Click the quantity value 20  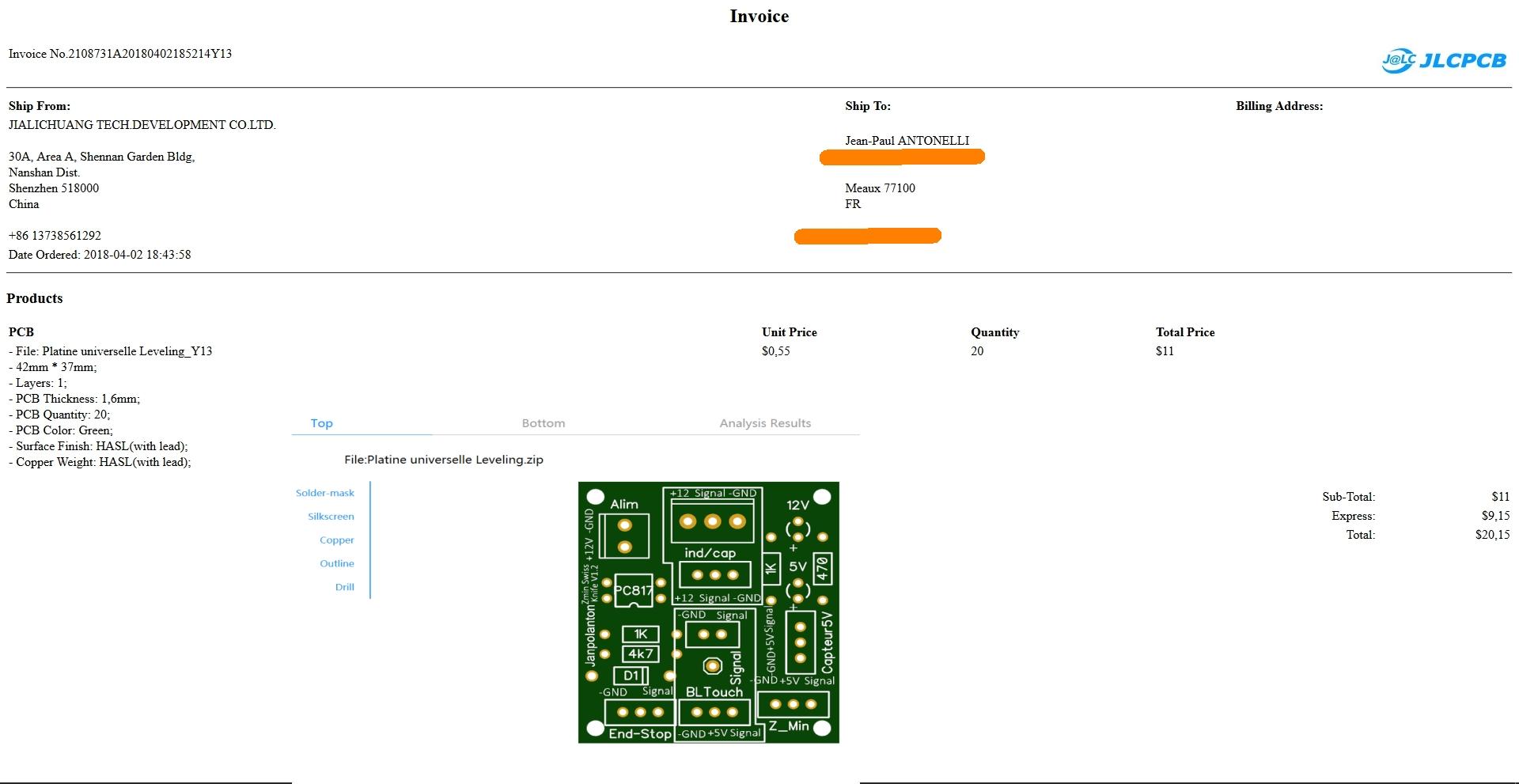point(977,351)
